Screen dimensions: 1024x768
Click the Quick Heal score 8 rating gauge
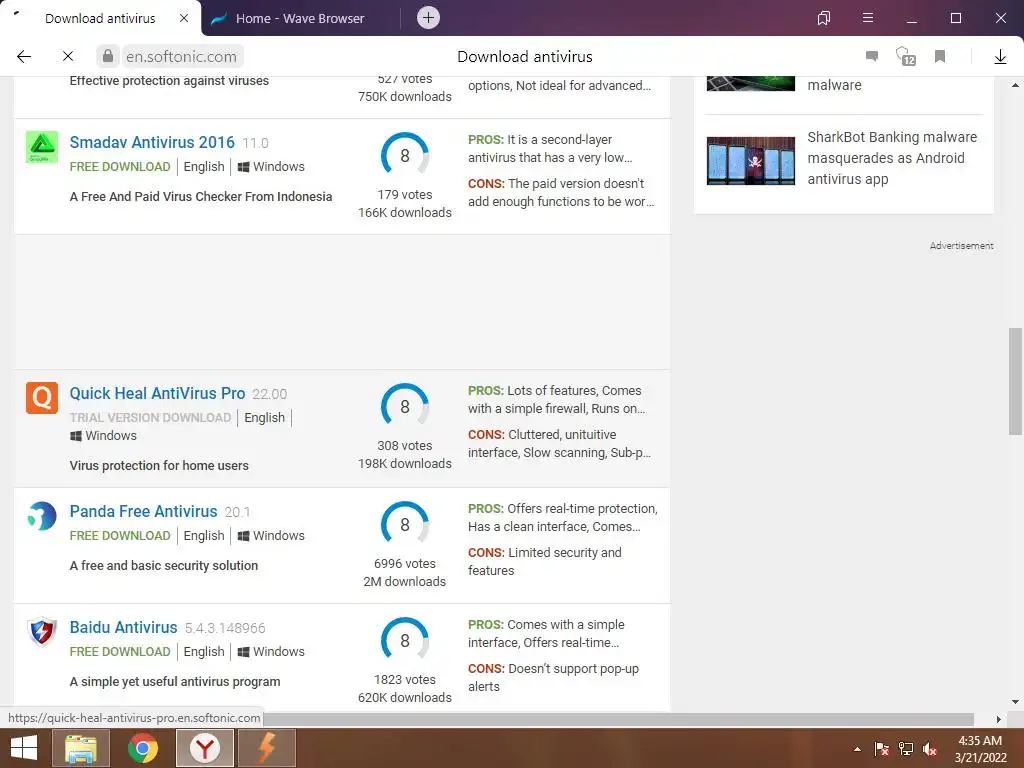(405, 406)
